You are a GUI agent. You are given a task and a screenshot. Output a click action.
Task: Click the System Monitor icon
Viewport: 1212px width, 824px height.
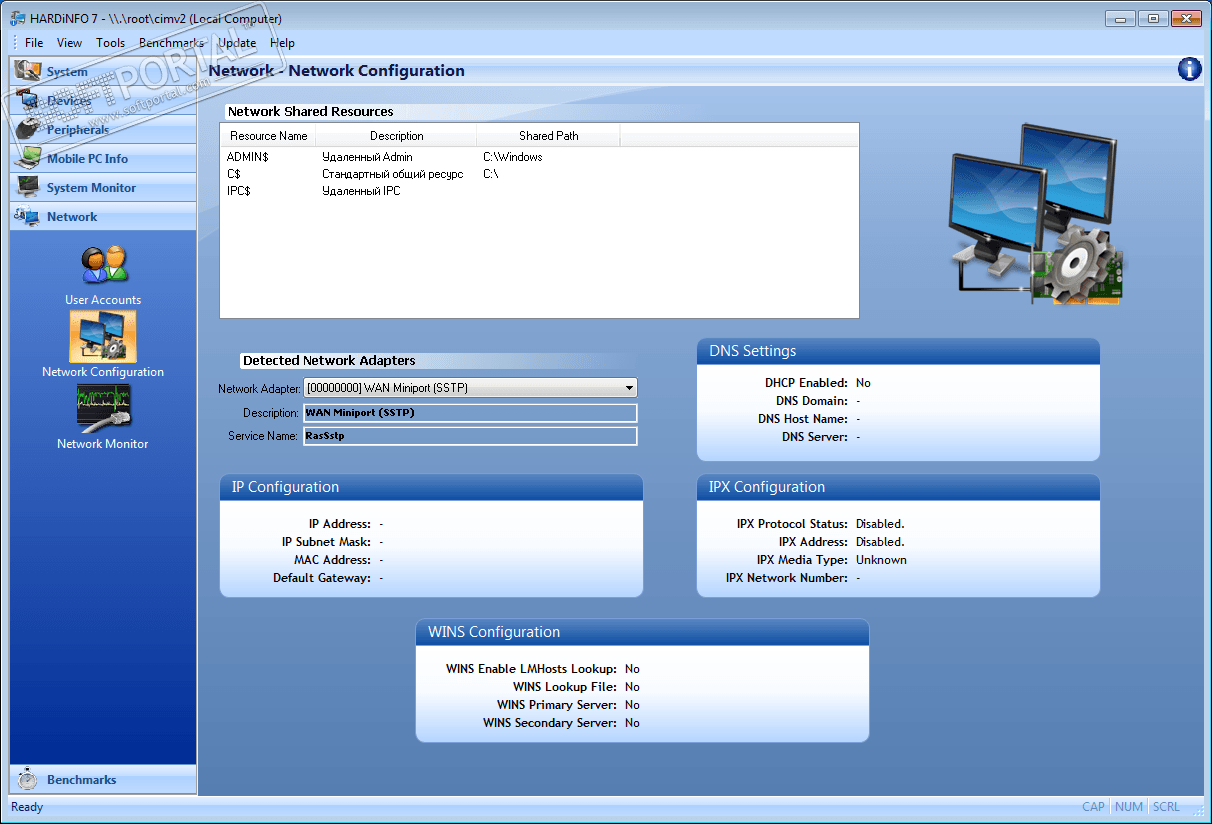click(28, 188)
